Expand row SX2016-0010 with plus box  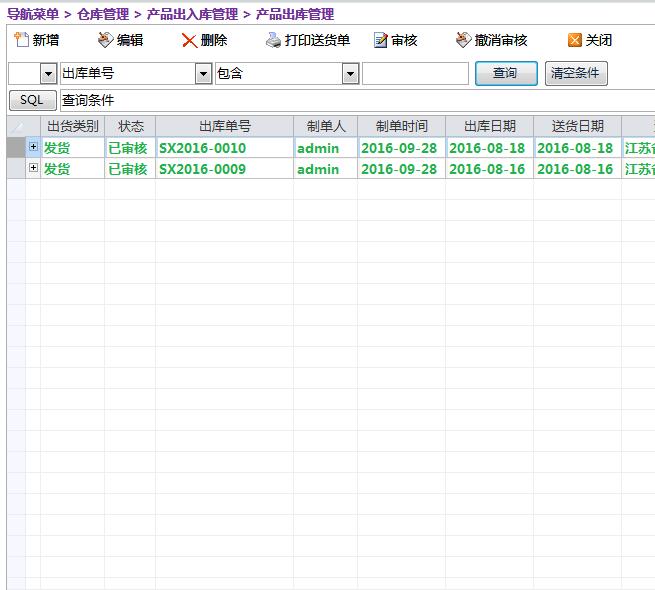(x=33, y=147)
